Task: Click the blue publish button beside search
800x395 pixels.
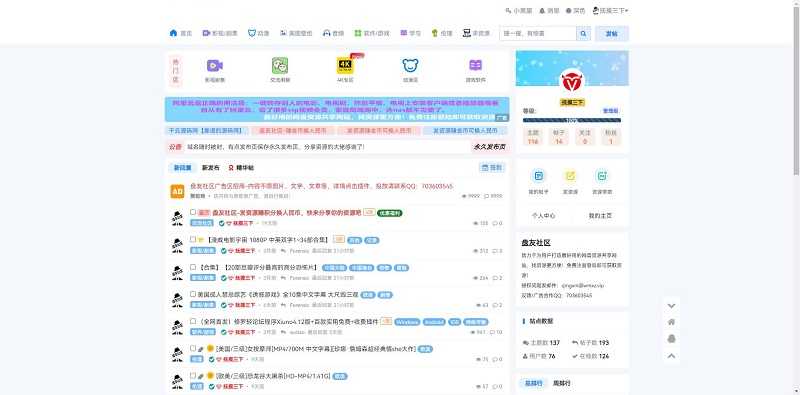Action: coord(611,34)
